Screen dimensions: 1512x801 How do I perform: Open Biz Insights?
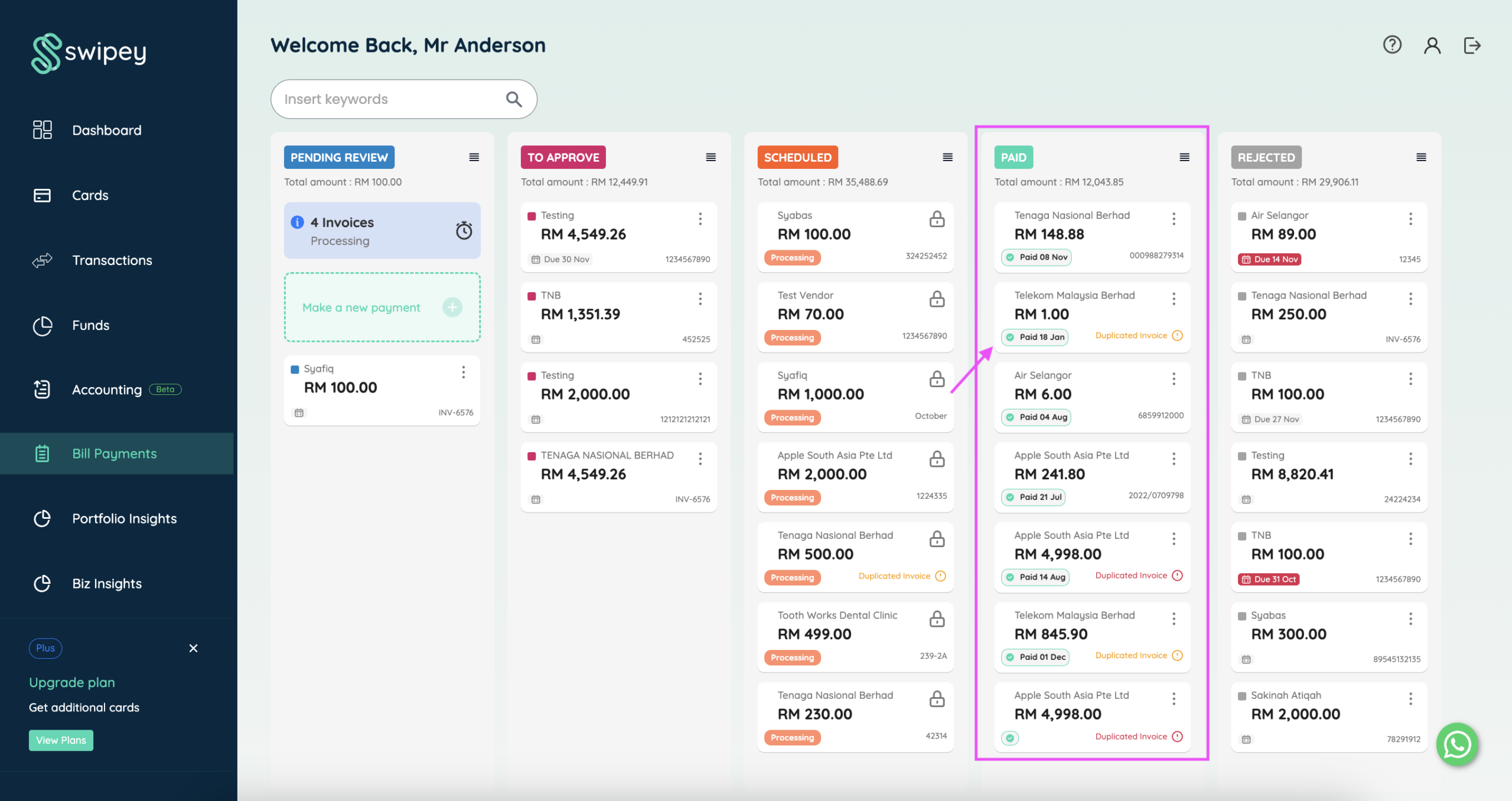106,583
